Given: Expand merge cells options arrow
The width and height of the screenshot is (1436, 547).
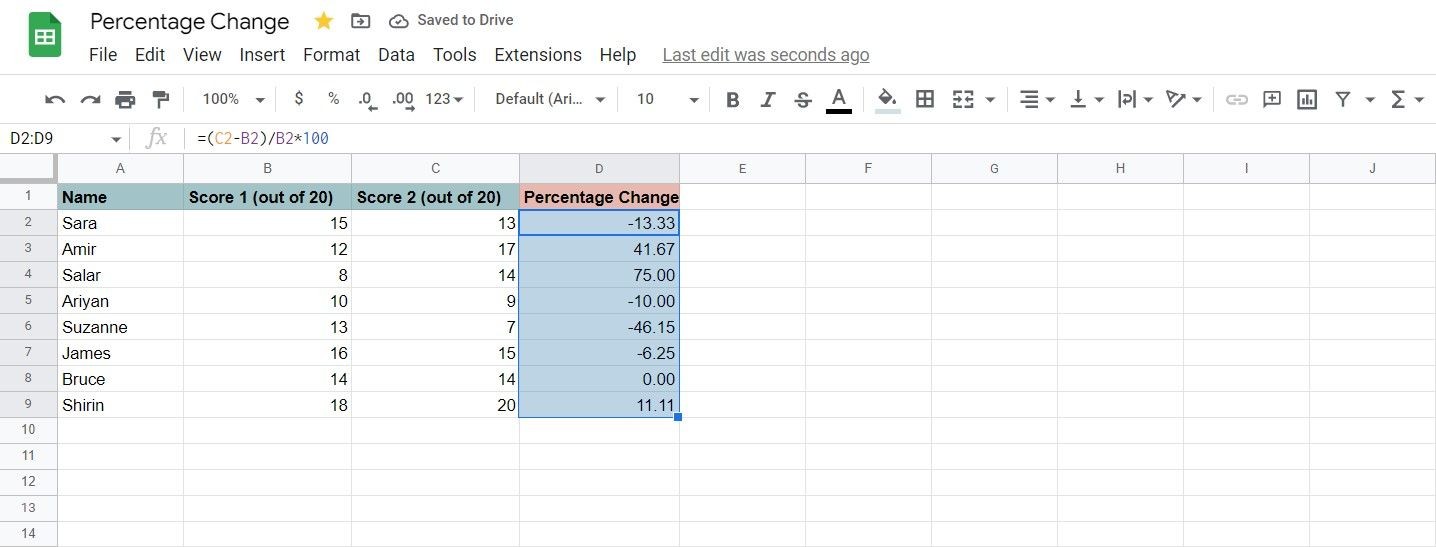Looking at the screenshot, I should click(990, 99).
